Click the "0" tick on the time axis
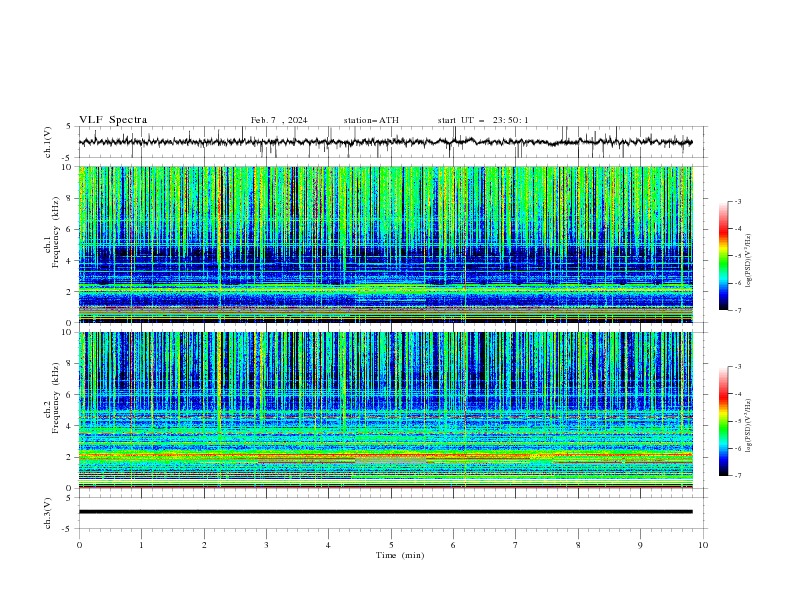Viewport: 792px width, 612px height. pos(79,545)
